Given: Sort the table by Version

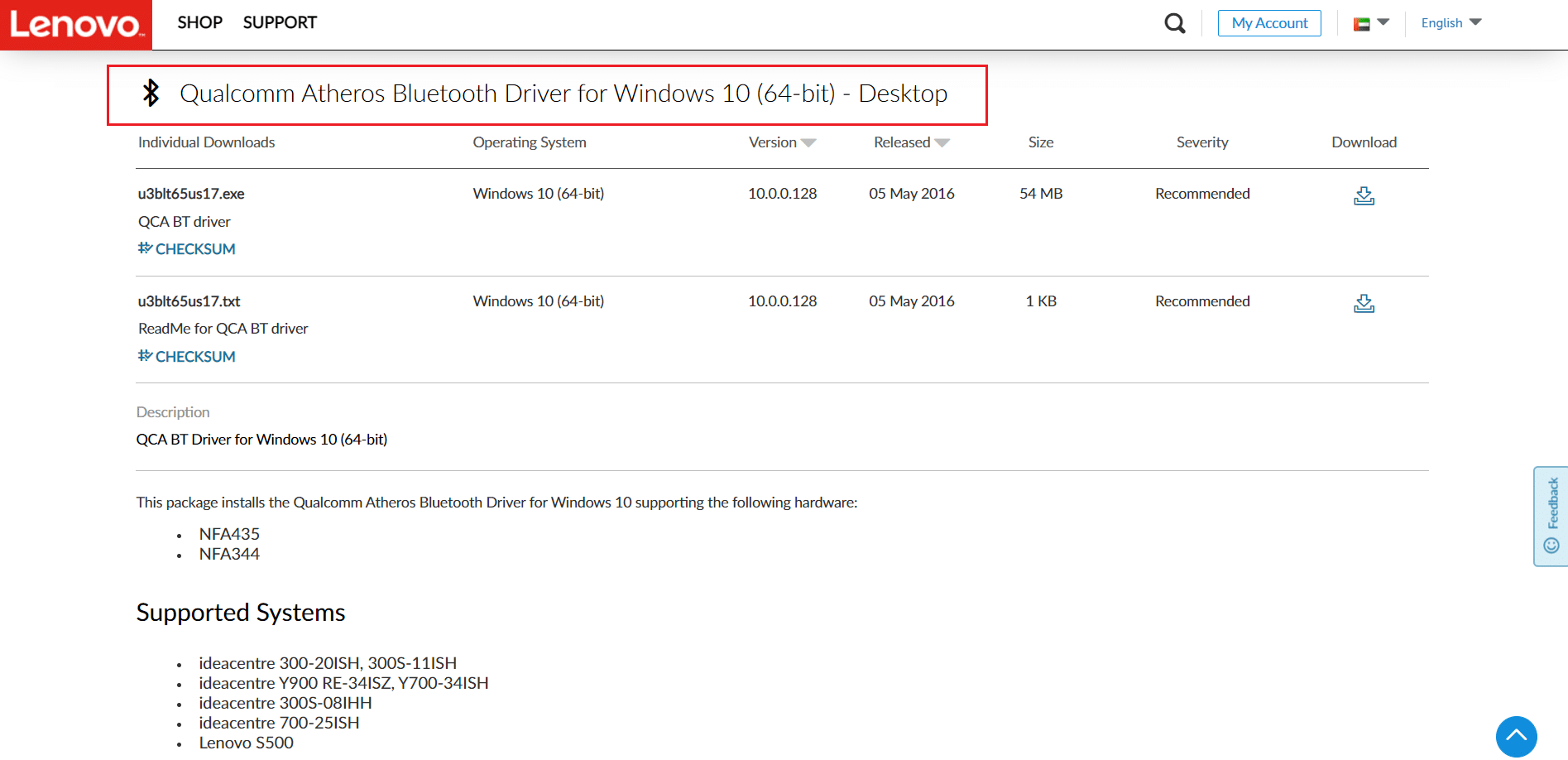Looking at the screenshot, I should point(782,142).
